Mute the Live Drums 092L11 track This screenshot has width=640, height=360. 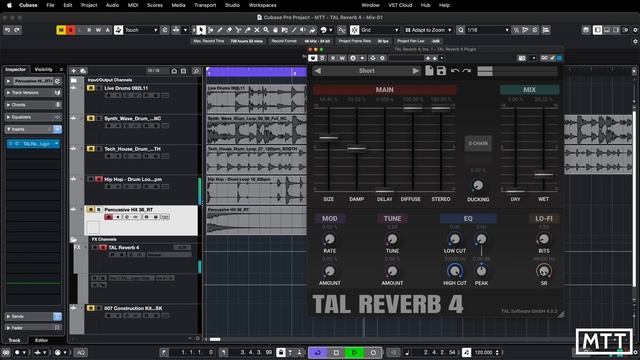(91, 88)
